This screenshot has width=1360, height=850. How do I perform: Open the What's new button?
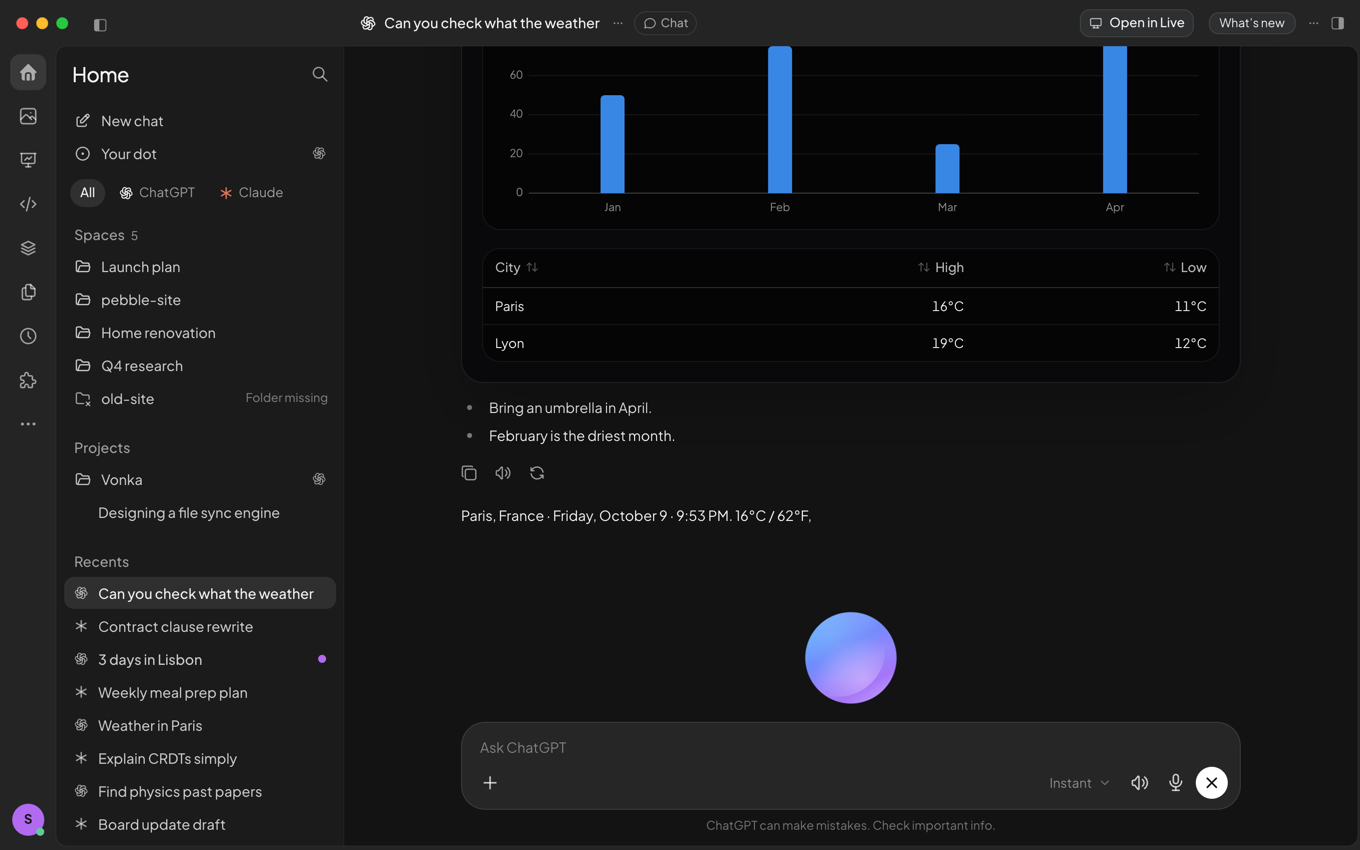[1252, 23]
